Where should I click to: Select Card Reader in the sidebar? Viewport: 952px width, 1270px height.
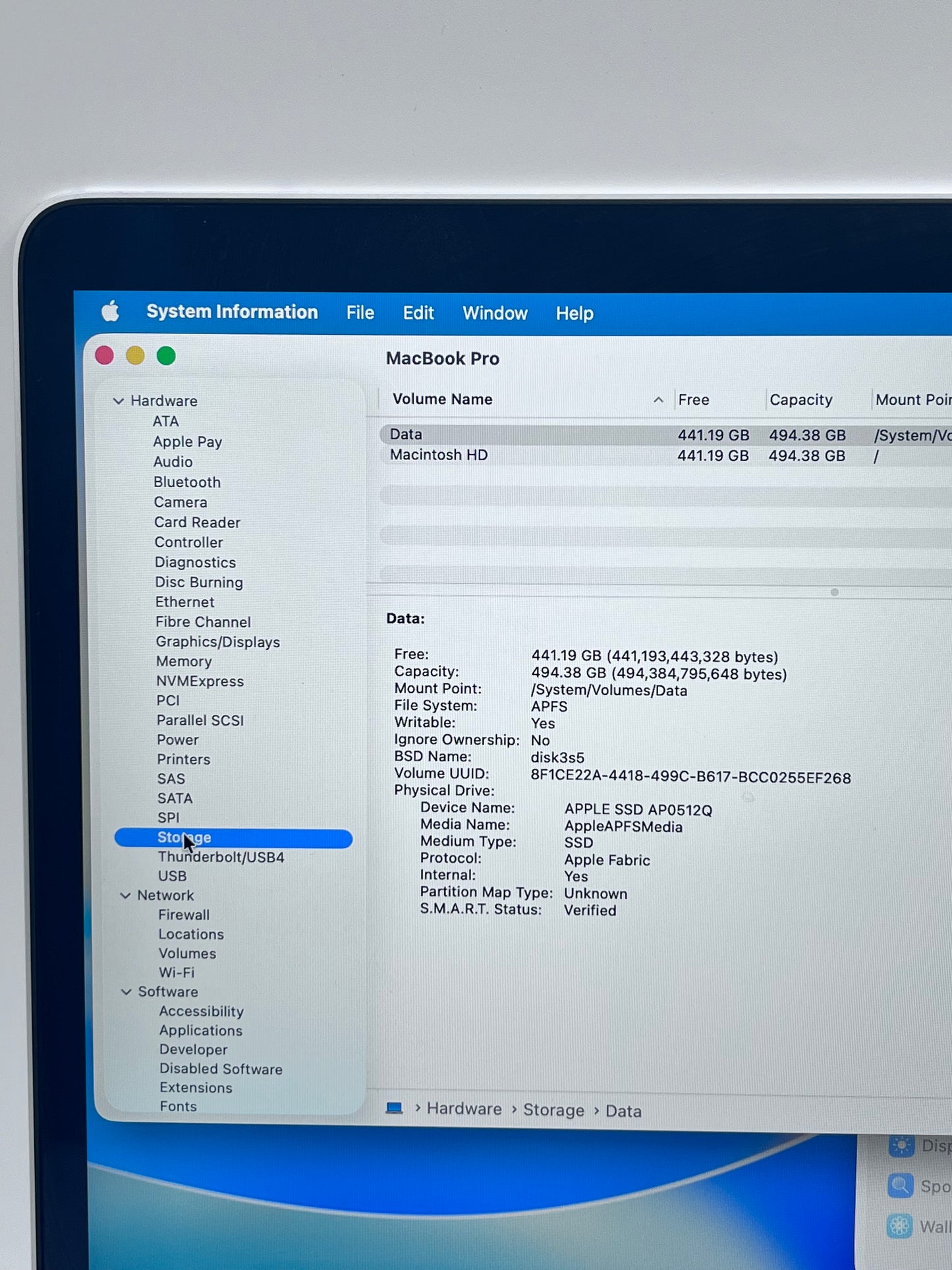coord(197,522)
